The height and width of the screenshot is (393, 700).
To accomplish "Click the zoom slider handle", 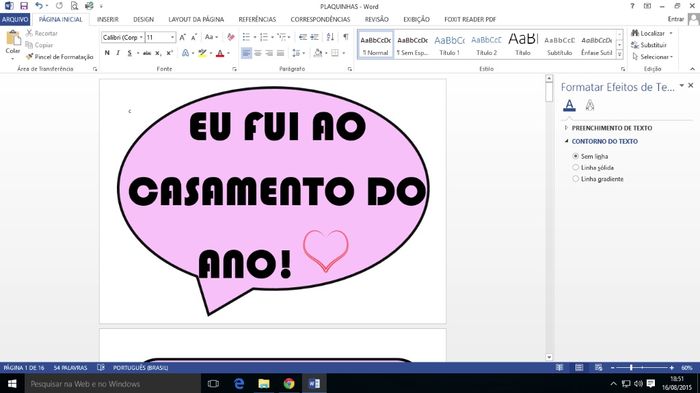I will pyautogui.click(x=631, y=368).
